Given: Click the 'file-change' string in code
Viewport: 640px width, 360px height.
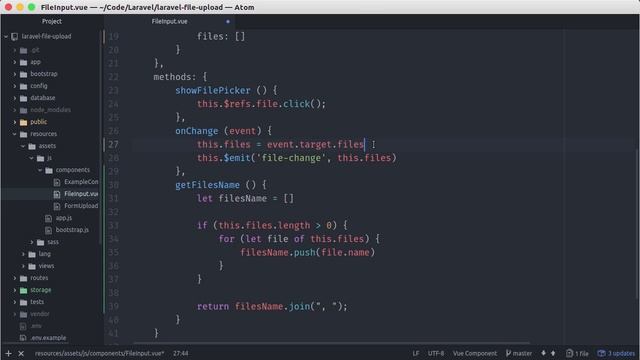Looking at the screenshot, I should click(291, 158).
